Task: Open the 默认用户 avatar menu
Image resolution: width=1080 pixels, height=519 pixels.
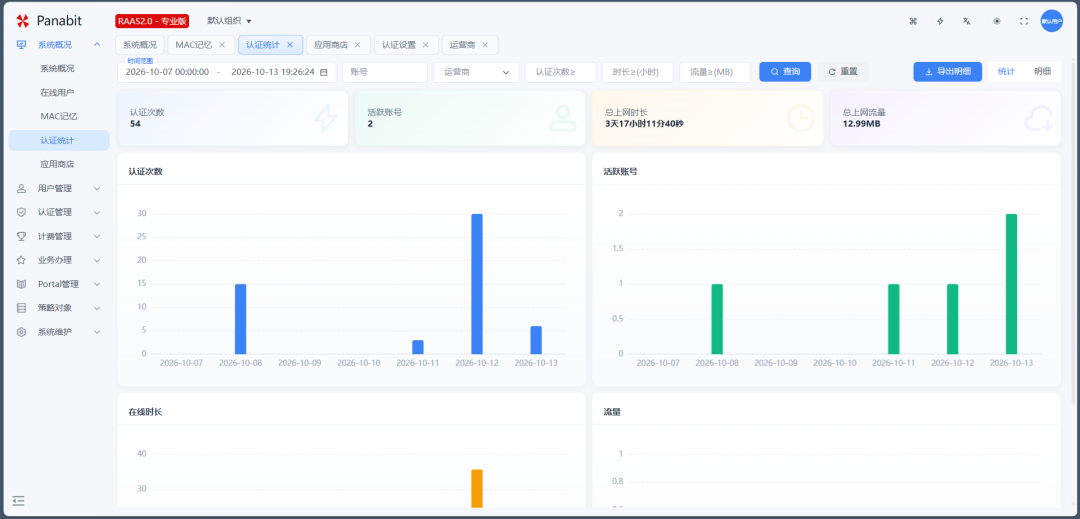Action: [x=1052, y=21]
